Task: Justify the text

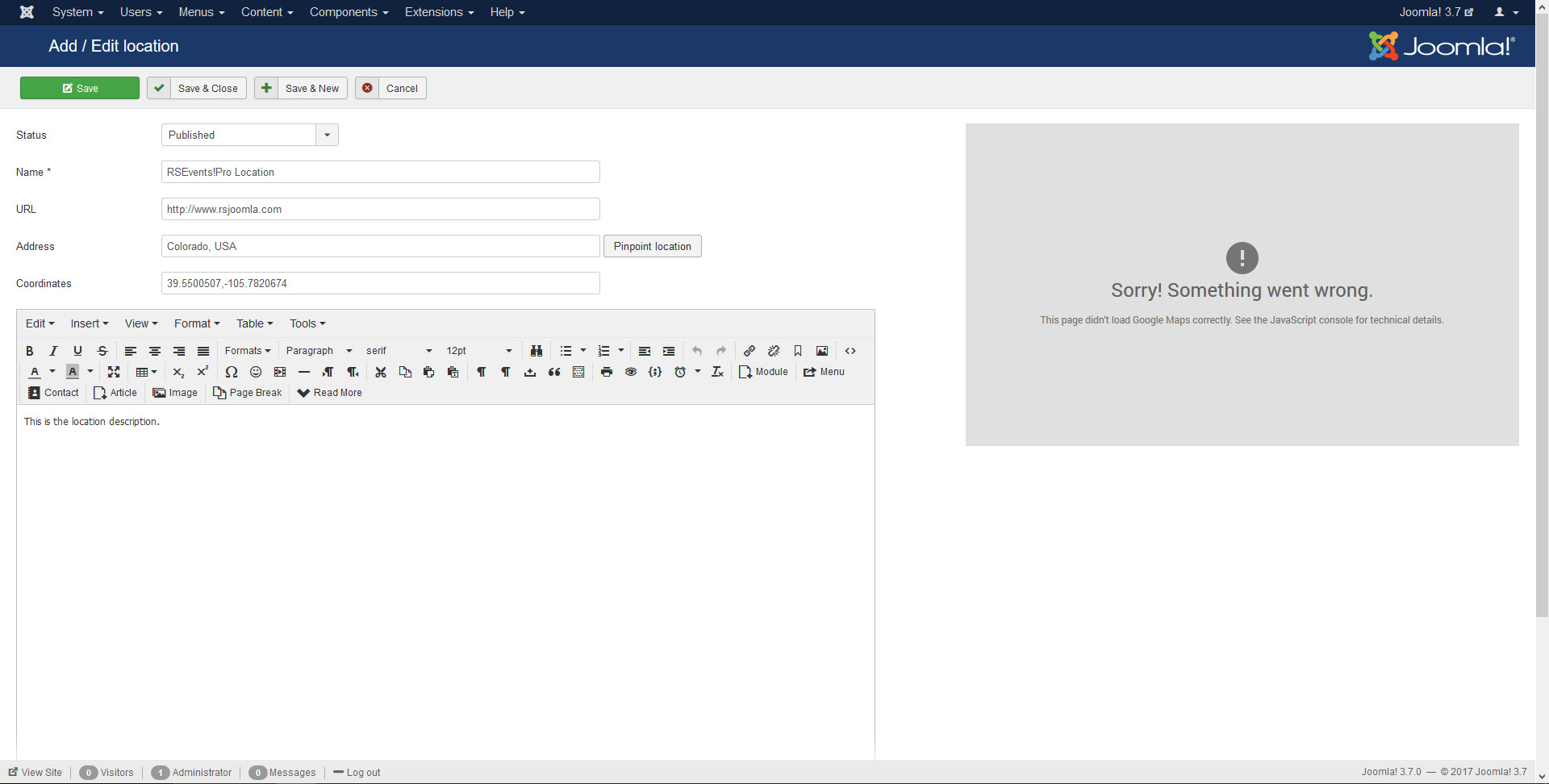Action: click(x=203, y=351)
